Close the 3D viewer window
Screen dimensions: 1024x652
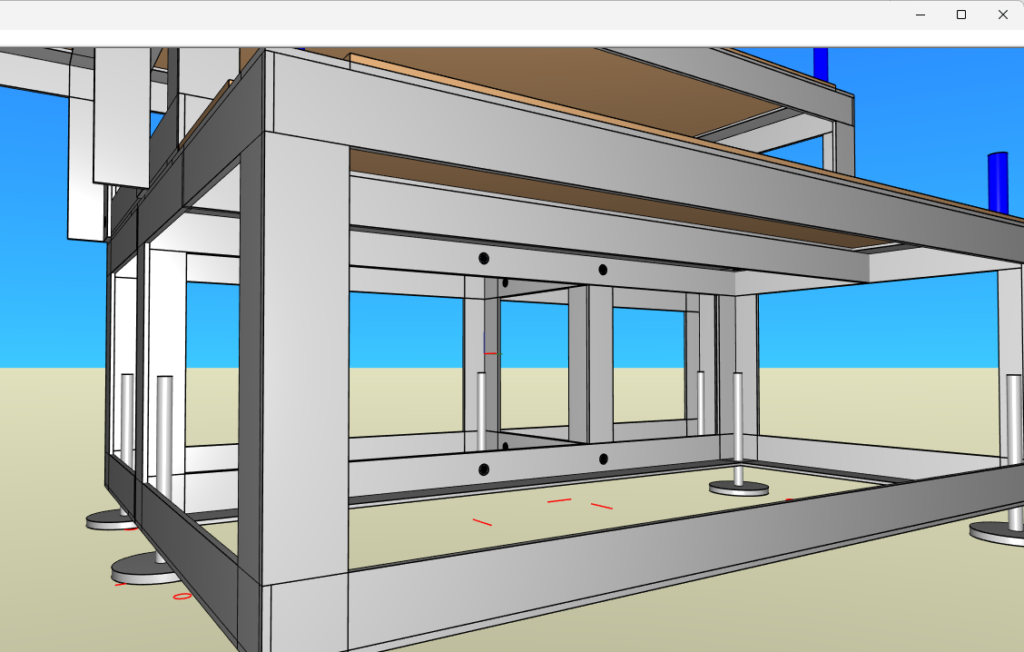(x=1003, y=15)
